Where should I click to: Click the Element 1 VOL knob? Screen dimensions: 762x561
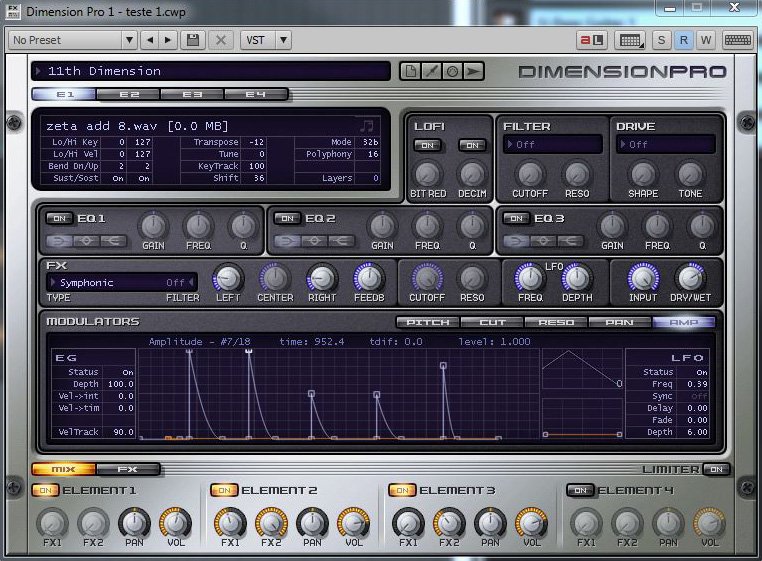tap(175, 523)
